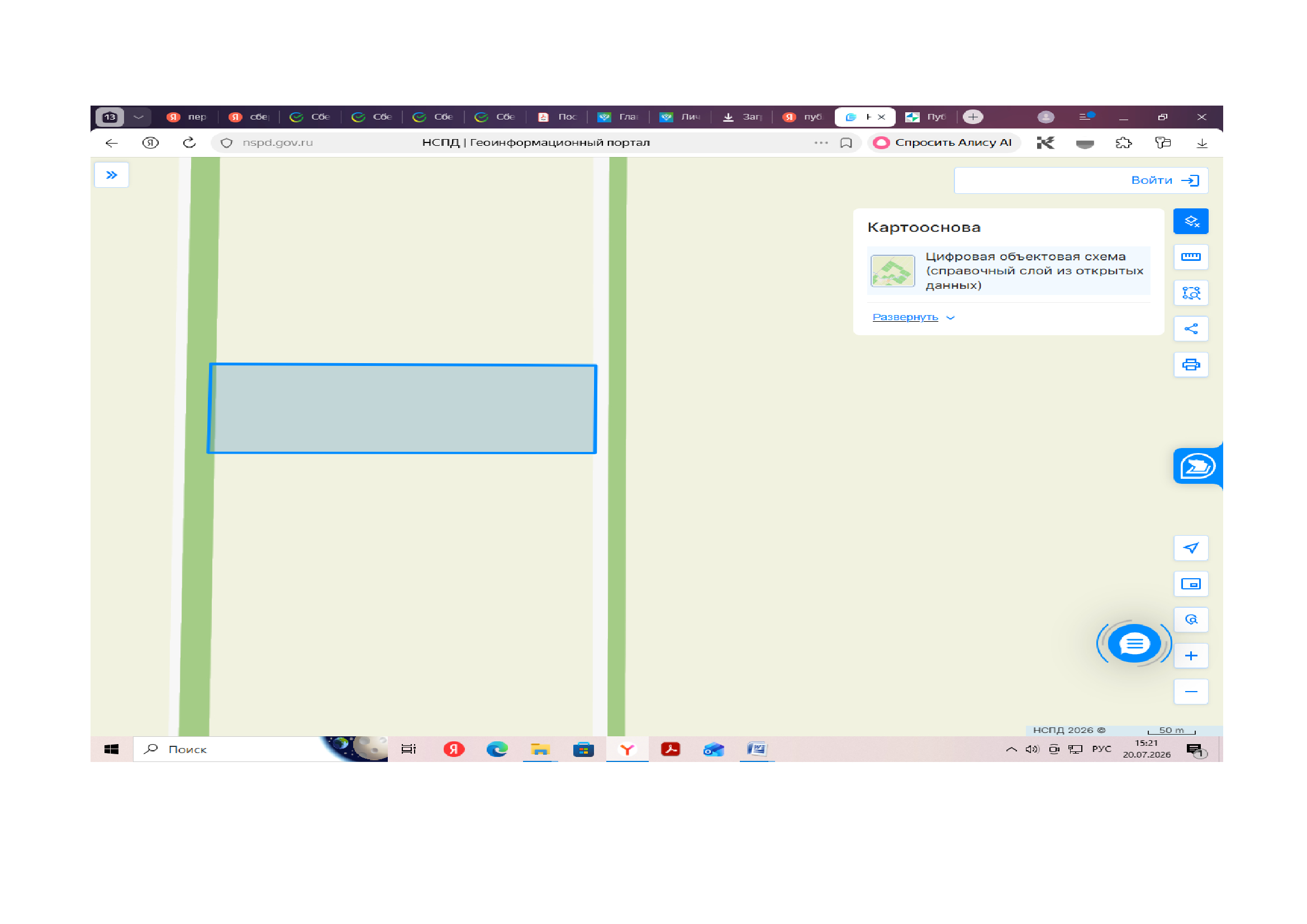Click the Войти login button
The width and height of the screenshot is (1307, 924).
[x=1165, y=180]
